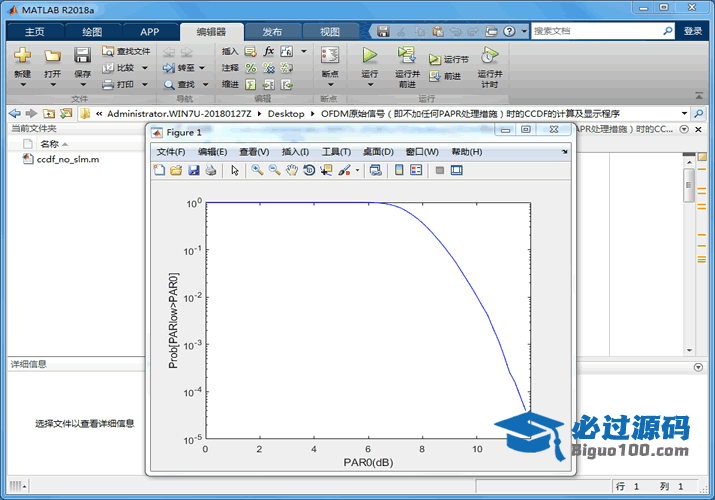Select the Pan hand tool in Figure
The image size is (715, 500).
[x=292, y=170]
